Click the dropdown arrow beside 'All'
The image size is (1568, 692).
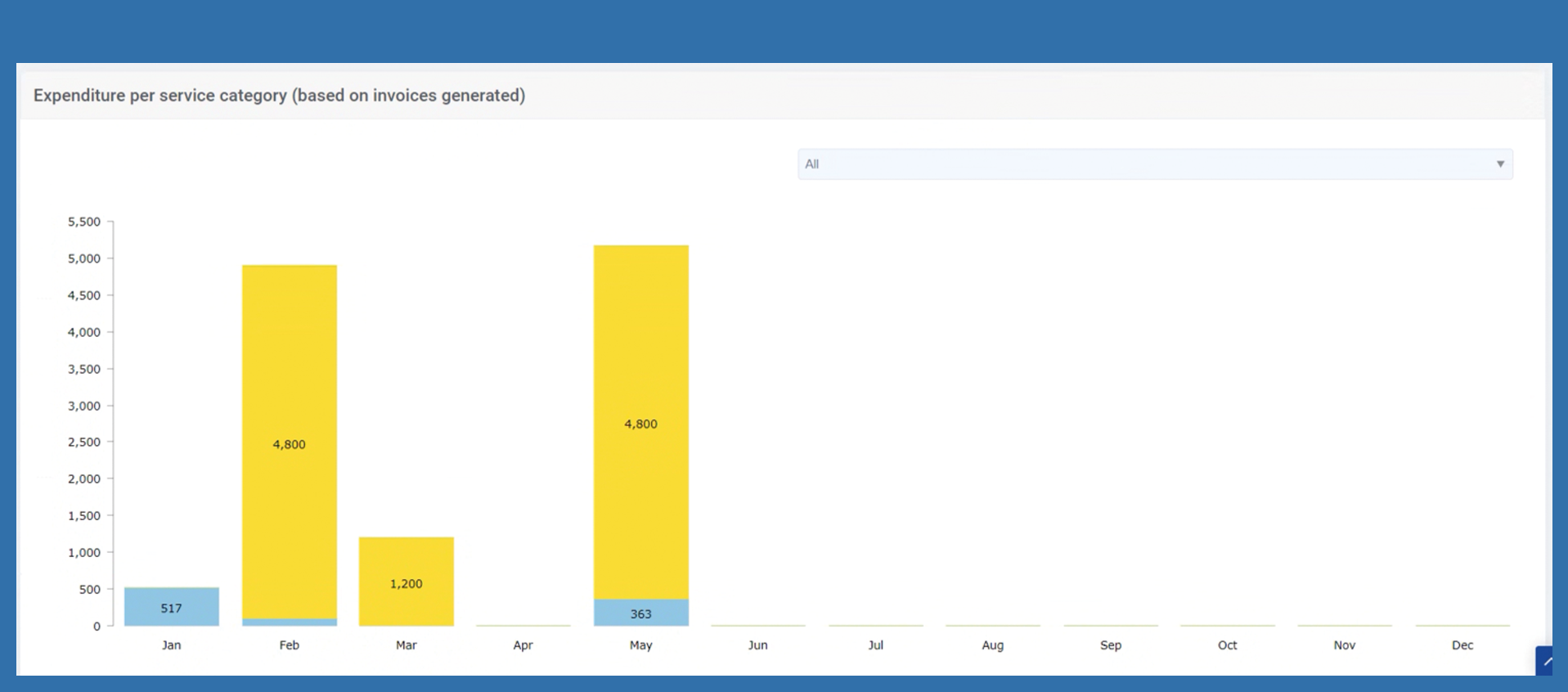[x=1499, y=164]
